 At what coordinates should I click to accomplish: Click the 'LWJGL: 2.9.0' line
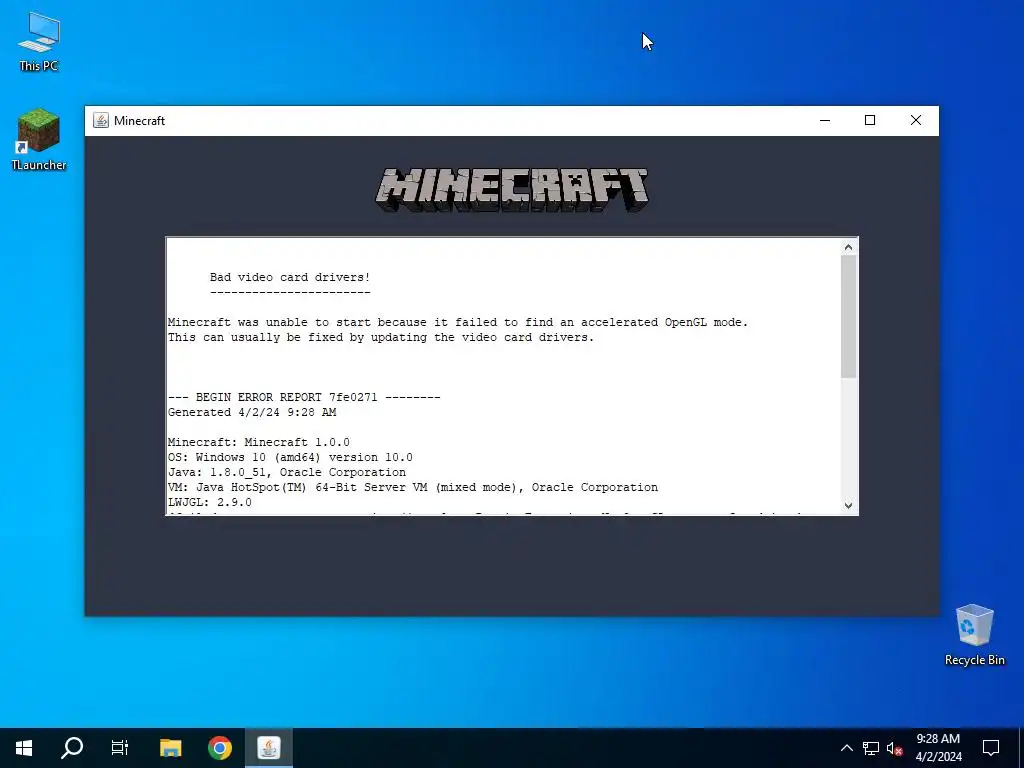coord(210,502)
